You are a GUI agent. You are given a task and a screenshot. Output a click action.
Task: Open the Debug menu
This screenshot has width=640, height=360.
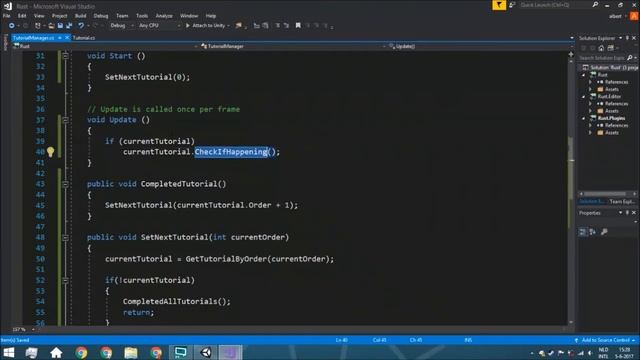tap(101, 16)
